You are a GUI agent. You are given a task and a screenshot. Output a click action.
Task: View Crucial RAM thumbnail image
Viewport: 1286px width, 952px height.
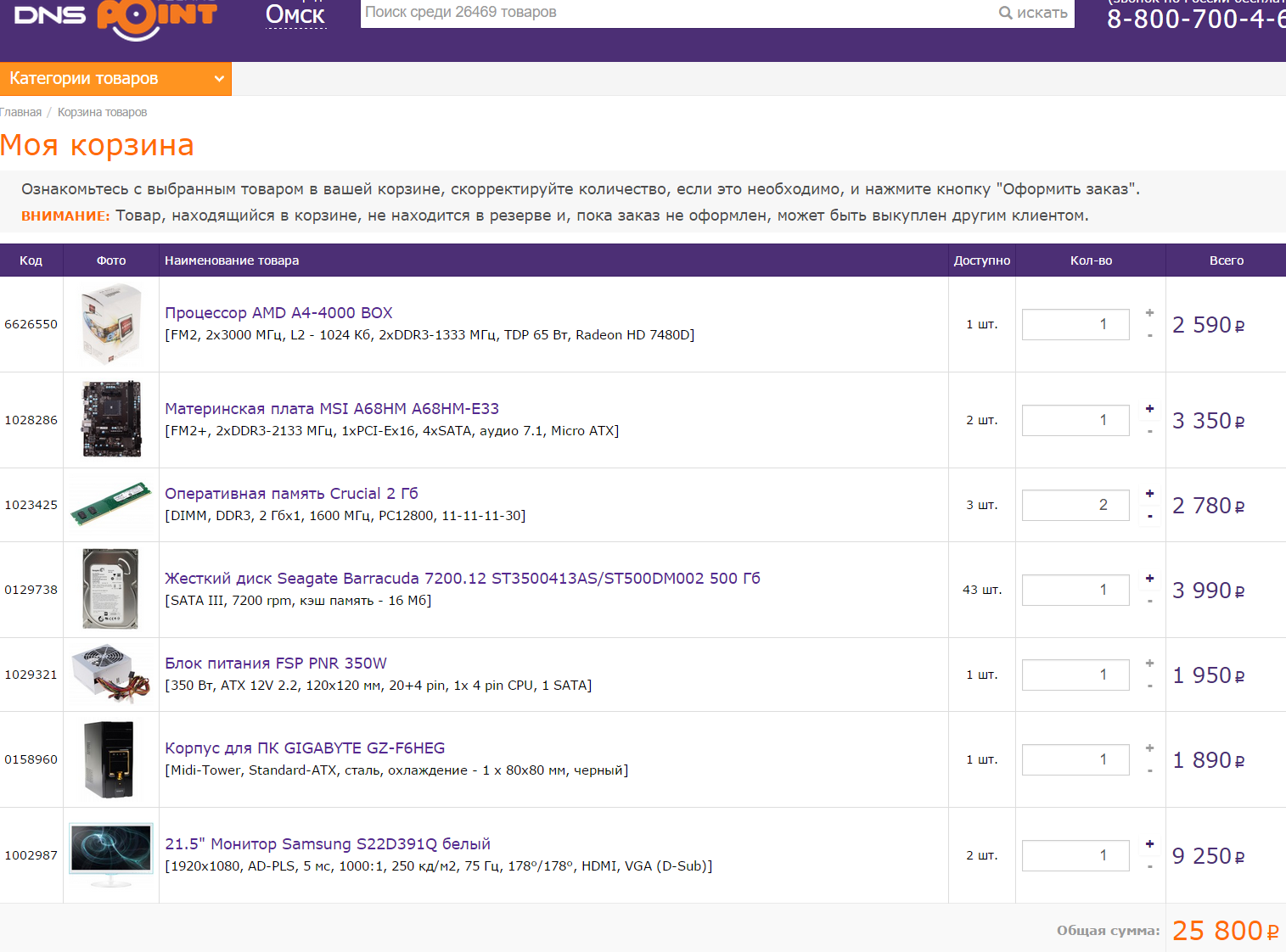coord(111,505)
